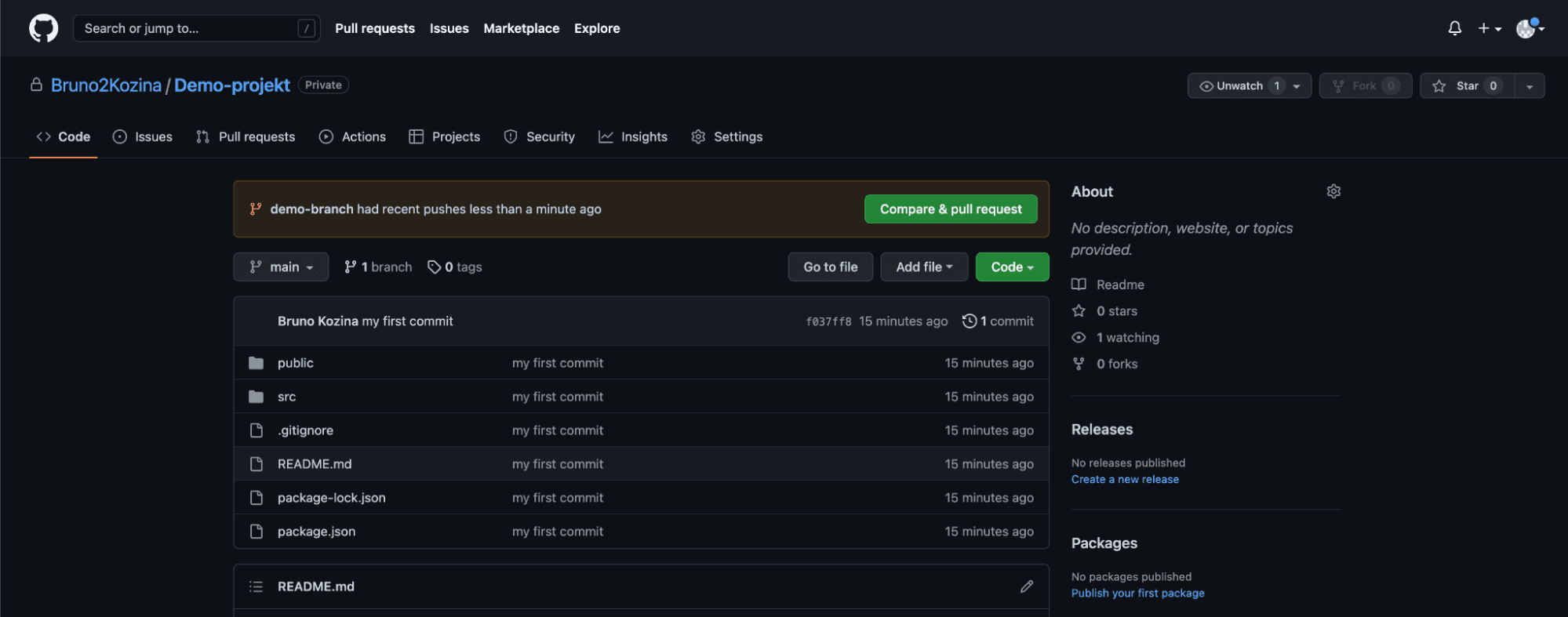
Task: Edit README.md with the pencil icon
Action: pyautogui.click(x=1026, y=586)
